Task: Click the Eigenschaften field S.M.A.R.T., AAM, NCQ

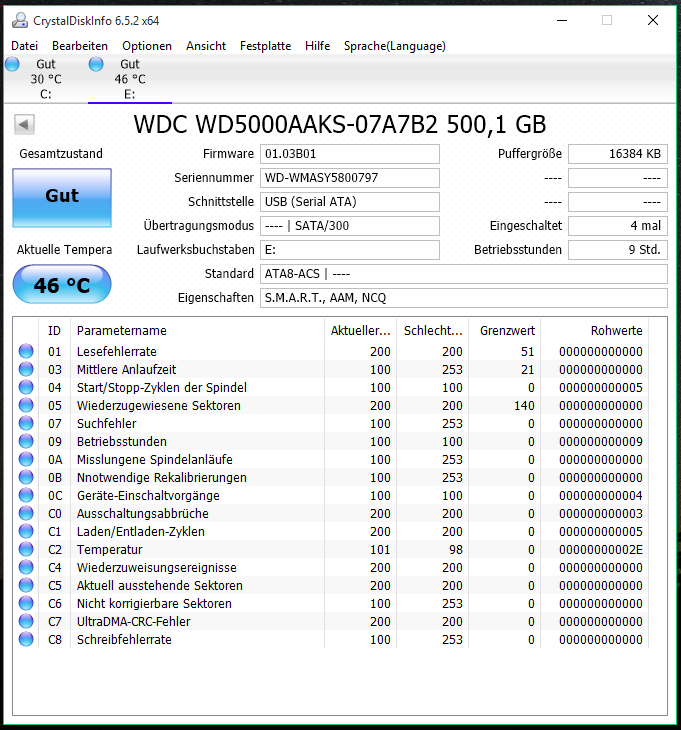Action: click(464, 298)
